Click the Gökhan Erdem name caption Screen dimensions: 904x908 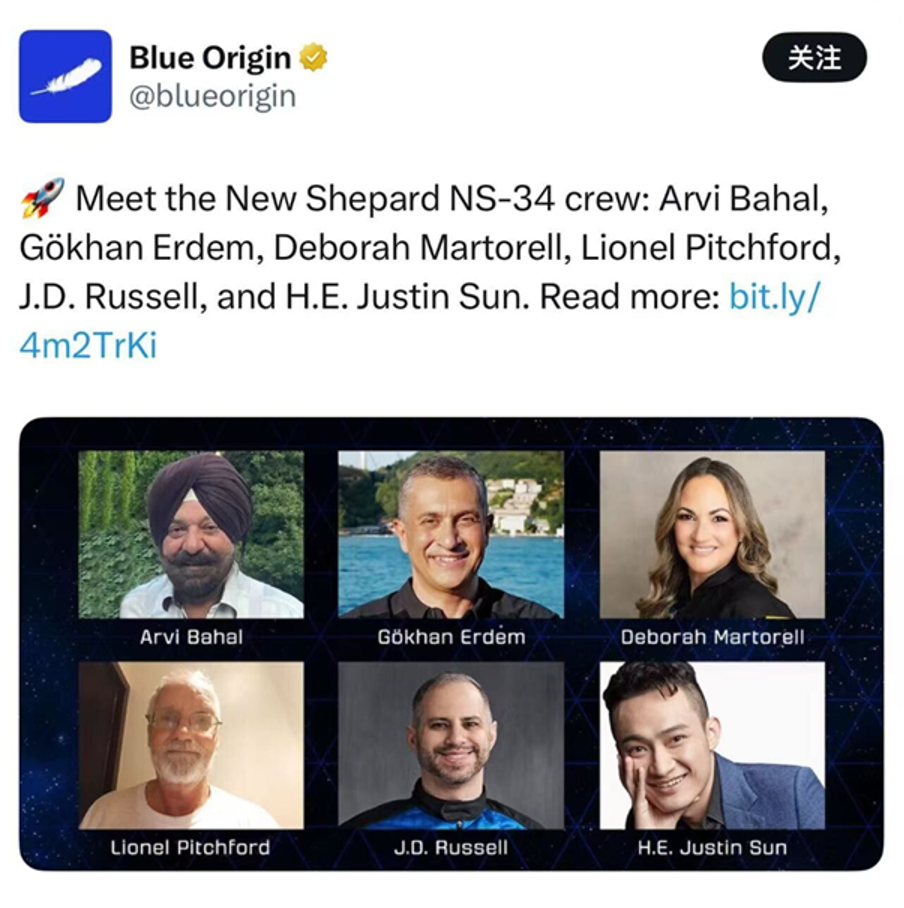[x=451, y=637]
